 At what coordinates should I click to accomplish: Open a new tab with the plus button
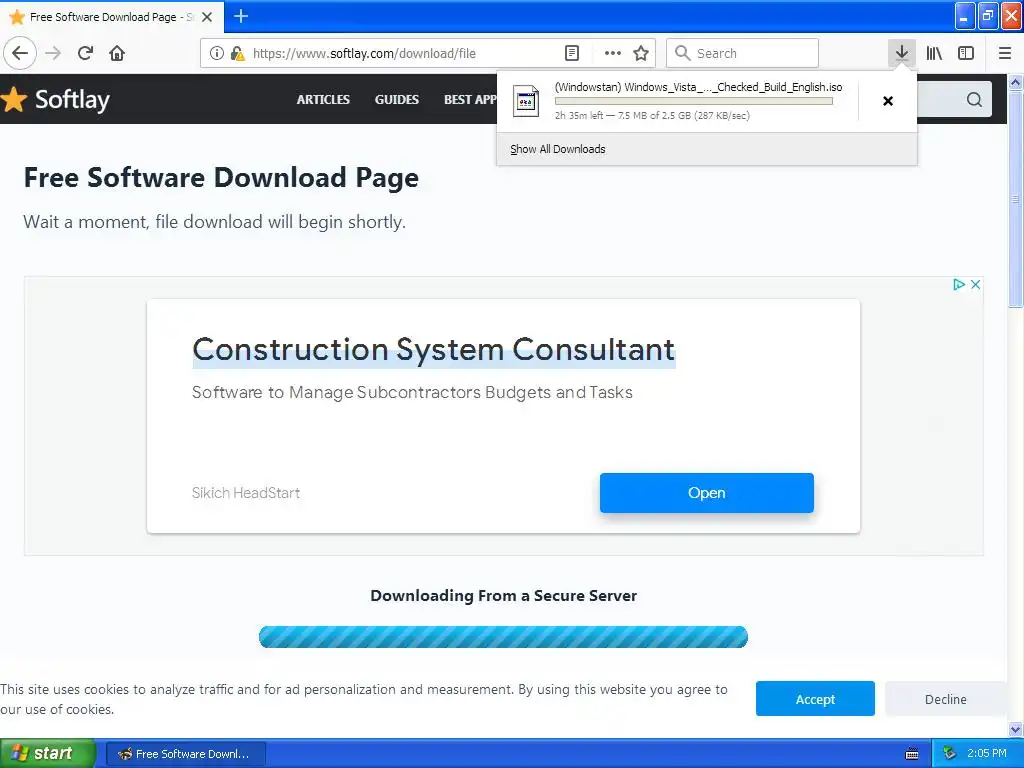(241, 16)
